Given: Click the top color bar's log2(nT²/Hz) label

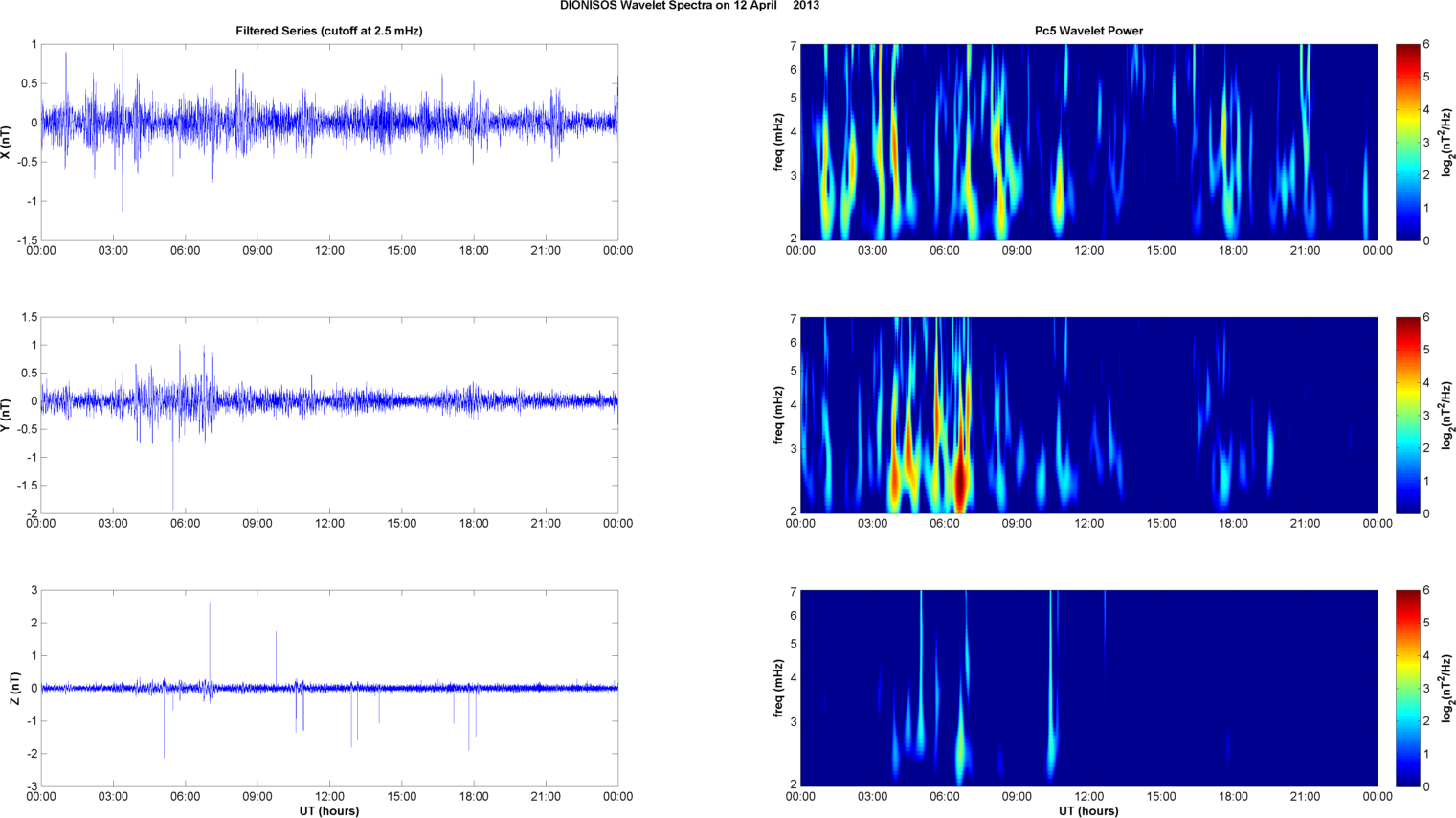Looking at the screenshot, I should click(x=1447, y=142).
